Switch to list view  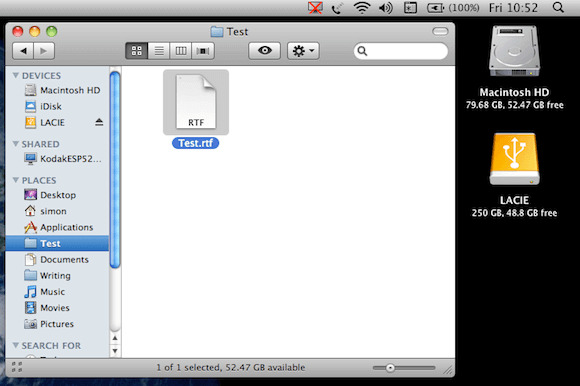pyautogui.click(x=159, y=51)
